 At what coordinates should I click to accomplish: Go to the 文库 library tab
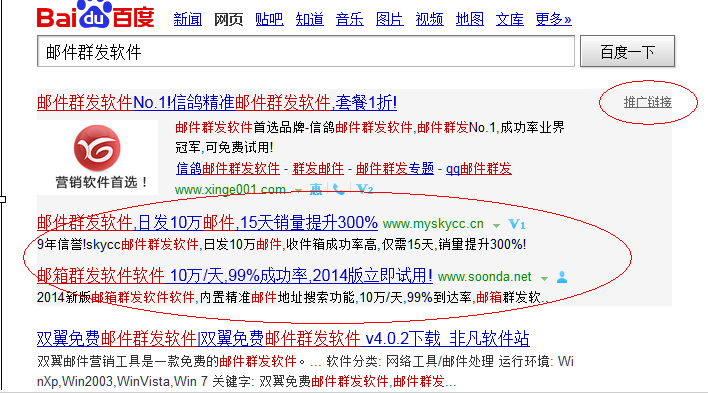click(510, 19)
